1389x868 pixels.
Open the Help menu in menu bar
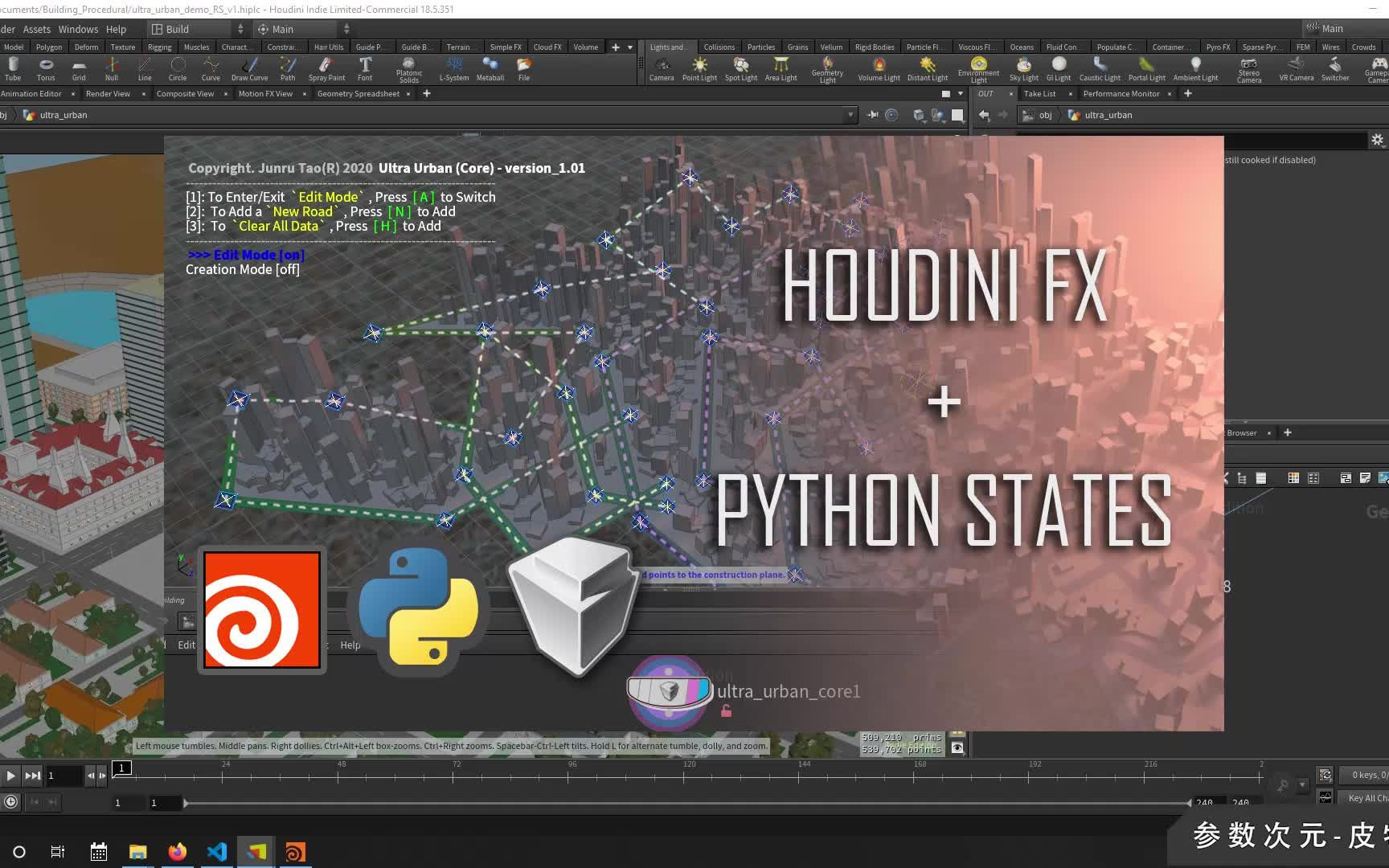pos(117,29)
